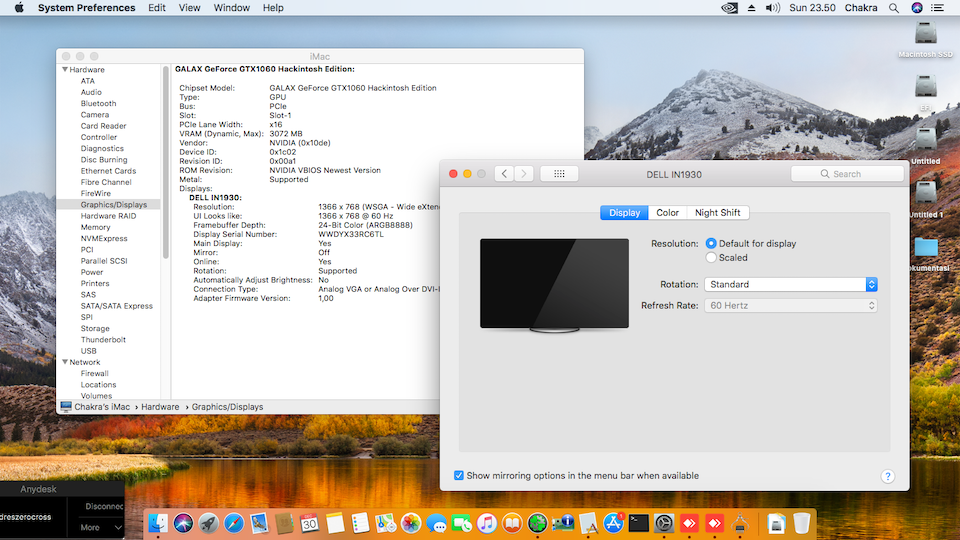Select the Scaled resolution option
Viewport: 960px width, 540px height.
[711, 258]
